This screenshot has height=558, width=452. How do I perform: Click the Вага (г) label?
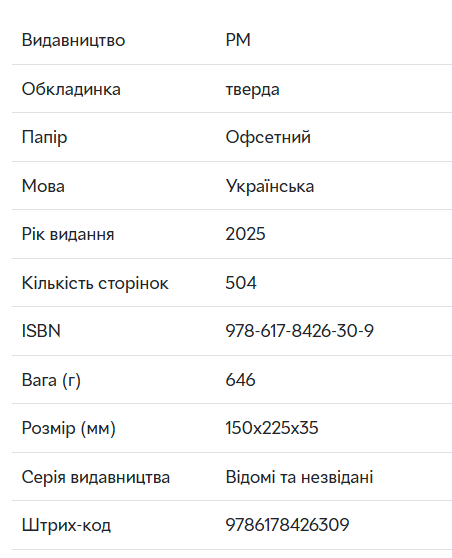pyautogui.click(x=51, y=380)
